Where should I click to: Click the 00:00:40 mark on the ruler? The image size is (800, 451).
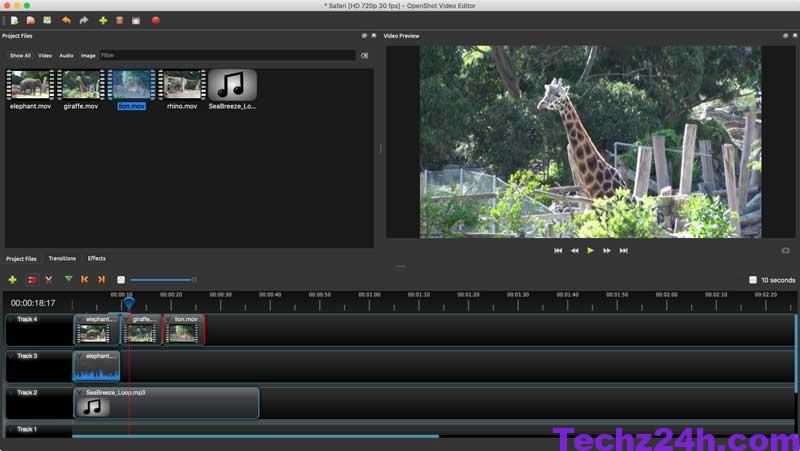[270, 295]
